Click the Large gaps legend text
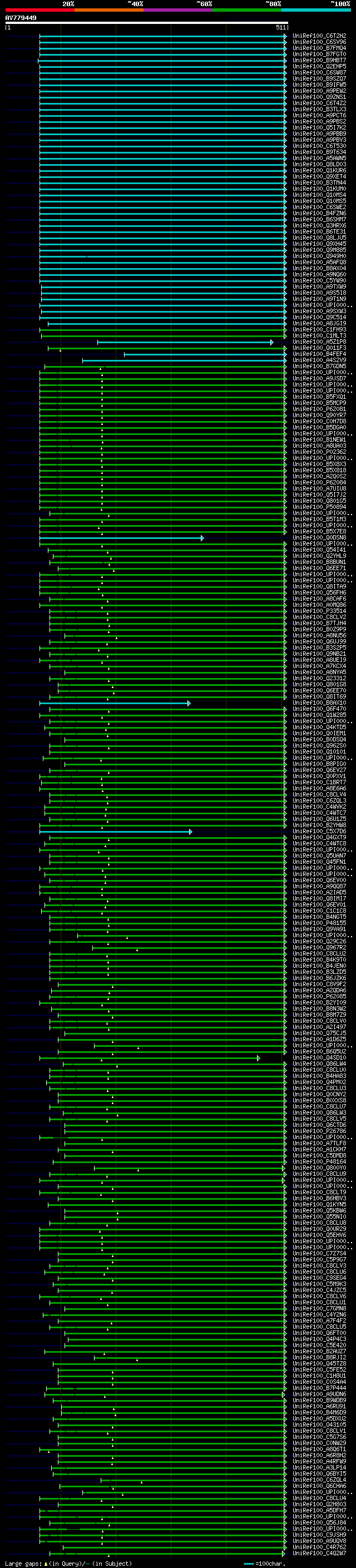 point(68,1563)
